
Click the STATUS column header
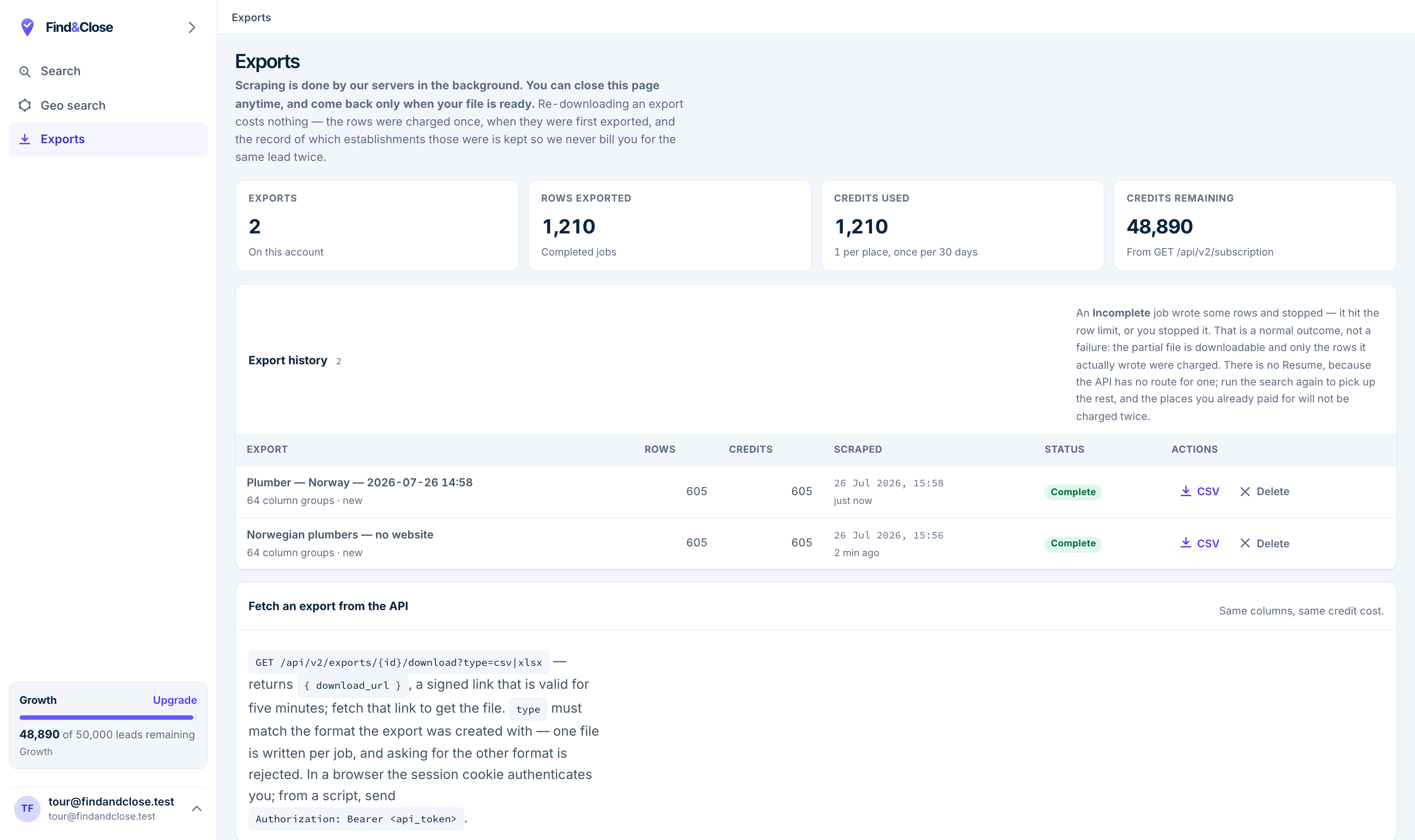click(1065, 450)
